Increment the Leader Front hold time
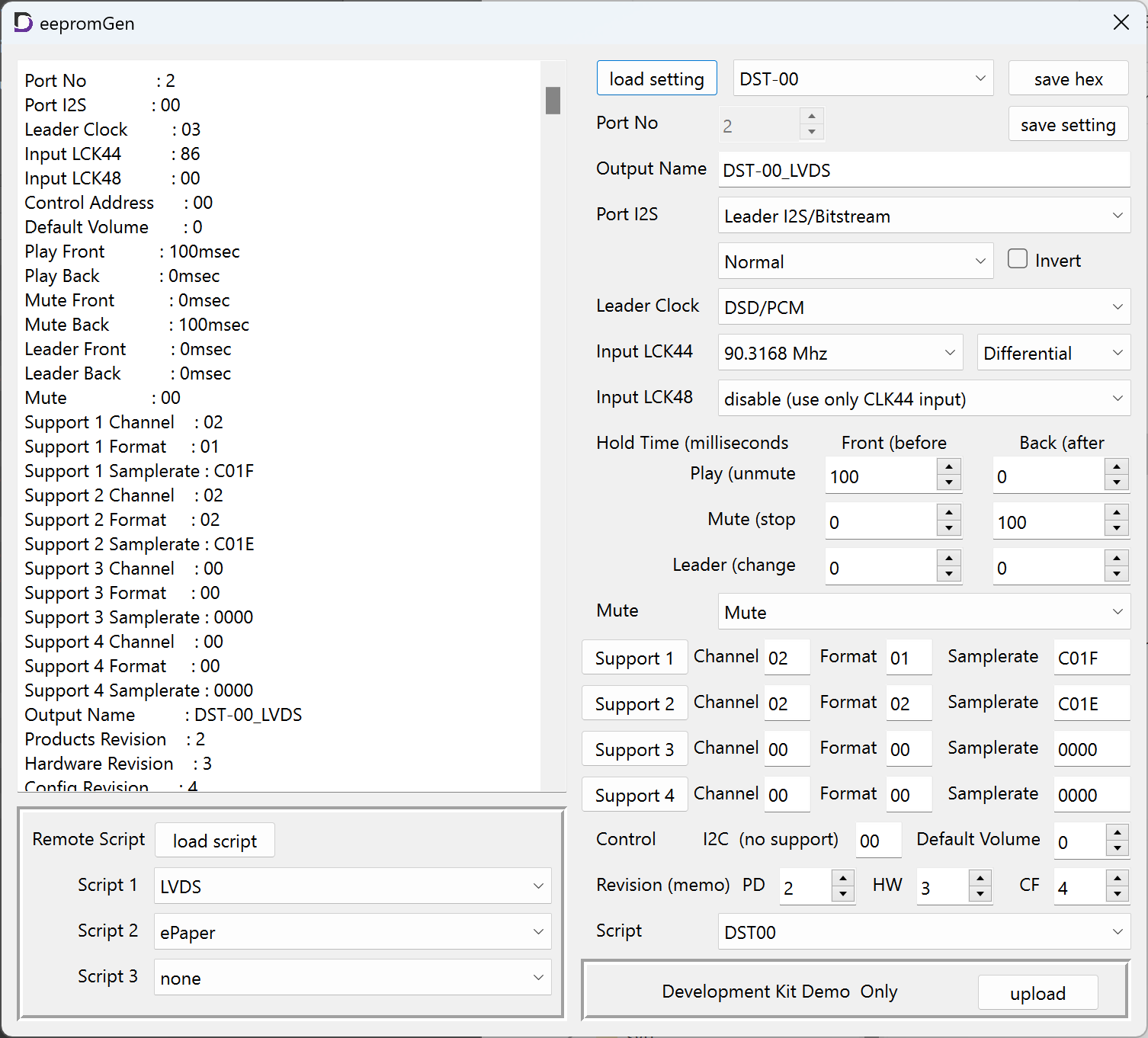The height and width of the screenshot is (1038, 1148). tap(949, 559)
